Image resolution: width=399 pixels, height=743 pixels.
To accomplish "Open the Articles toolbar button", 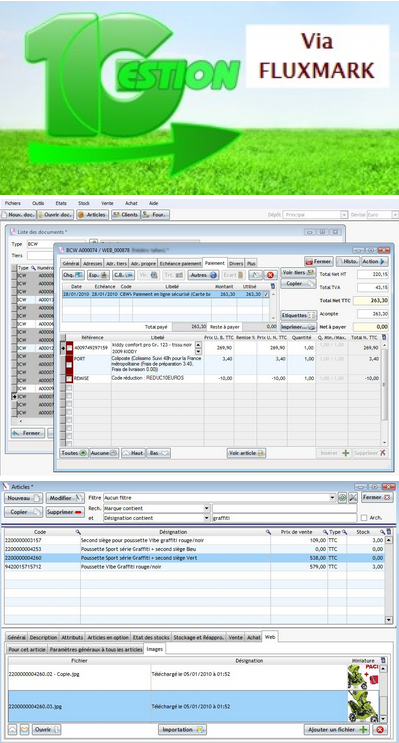I will coord(93,215).
